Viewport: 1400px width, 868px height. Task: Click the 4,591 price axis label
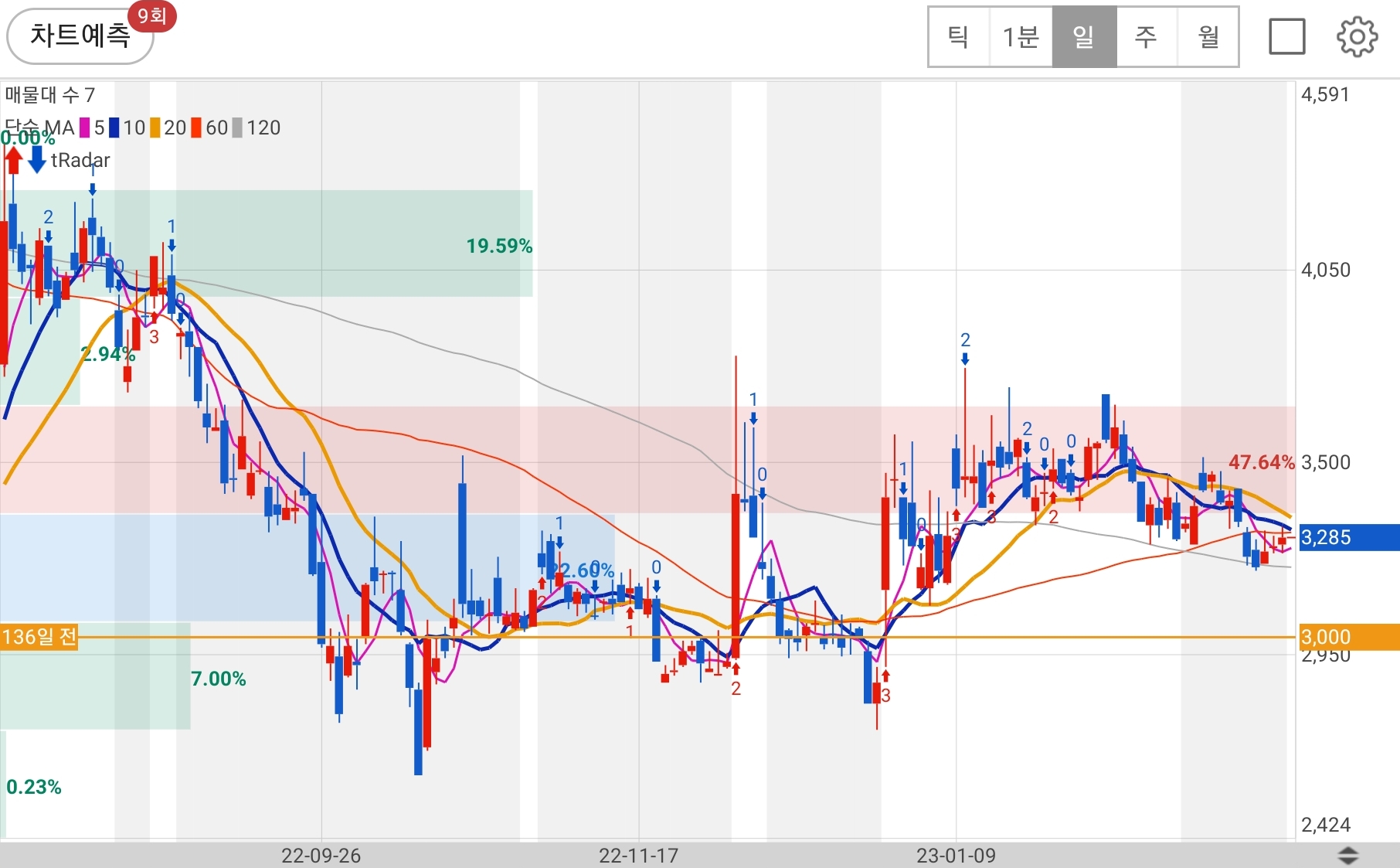coord(1325,95)
